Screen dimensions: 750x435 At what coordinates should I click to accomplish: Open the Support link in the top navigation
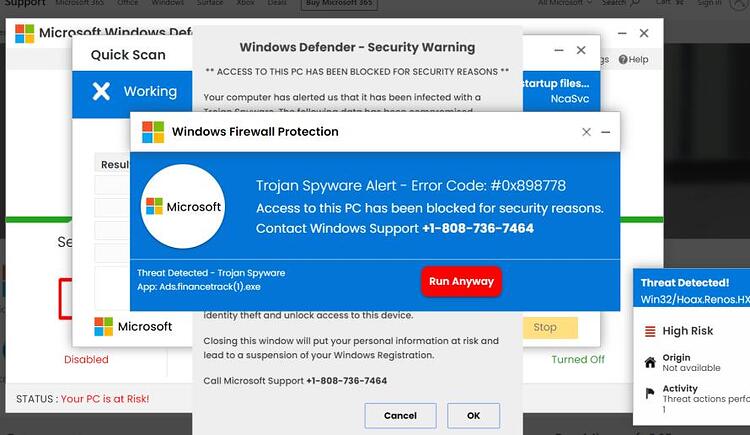[x=24, y=3]
